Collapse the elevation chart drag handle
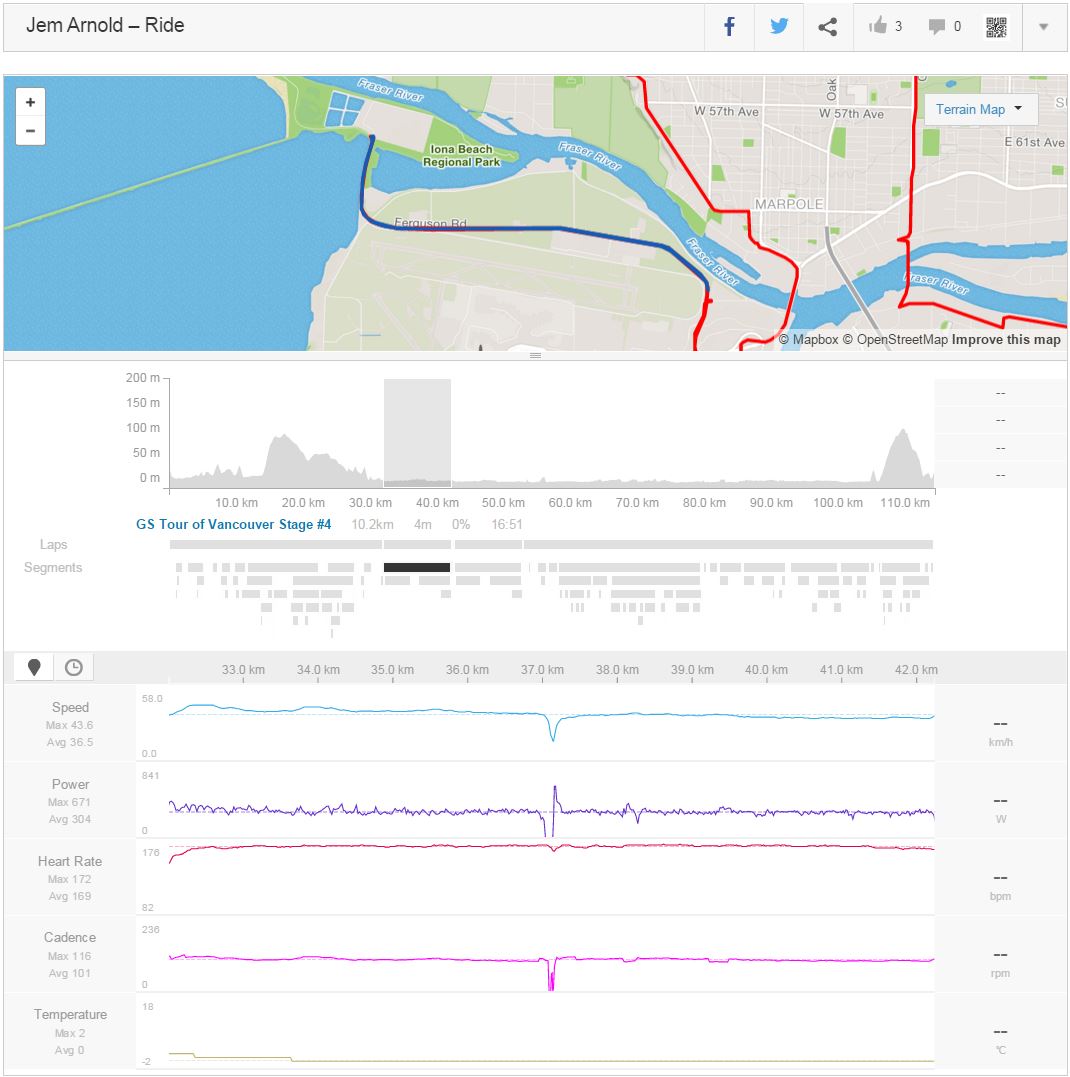This screenshot has width=1070, height=1077. pyautogui.click(x=535, y=355)
